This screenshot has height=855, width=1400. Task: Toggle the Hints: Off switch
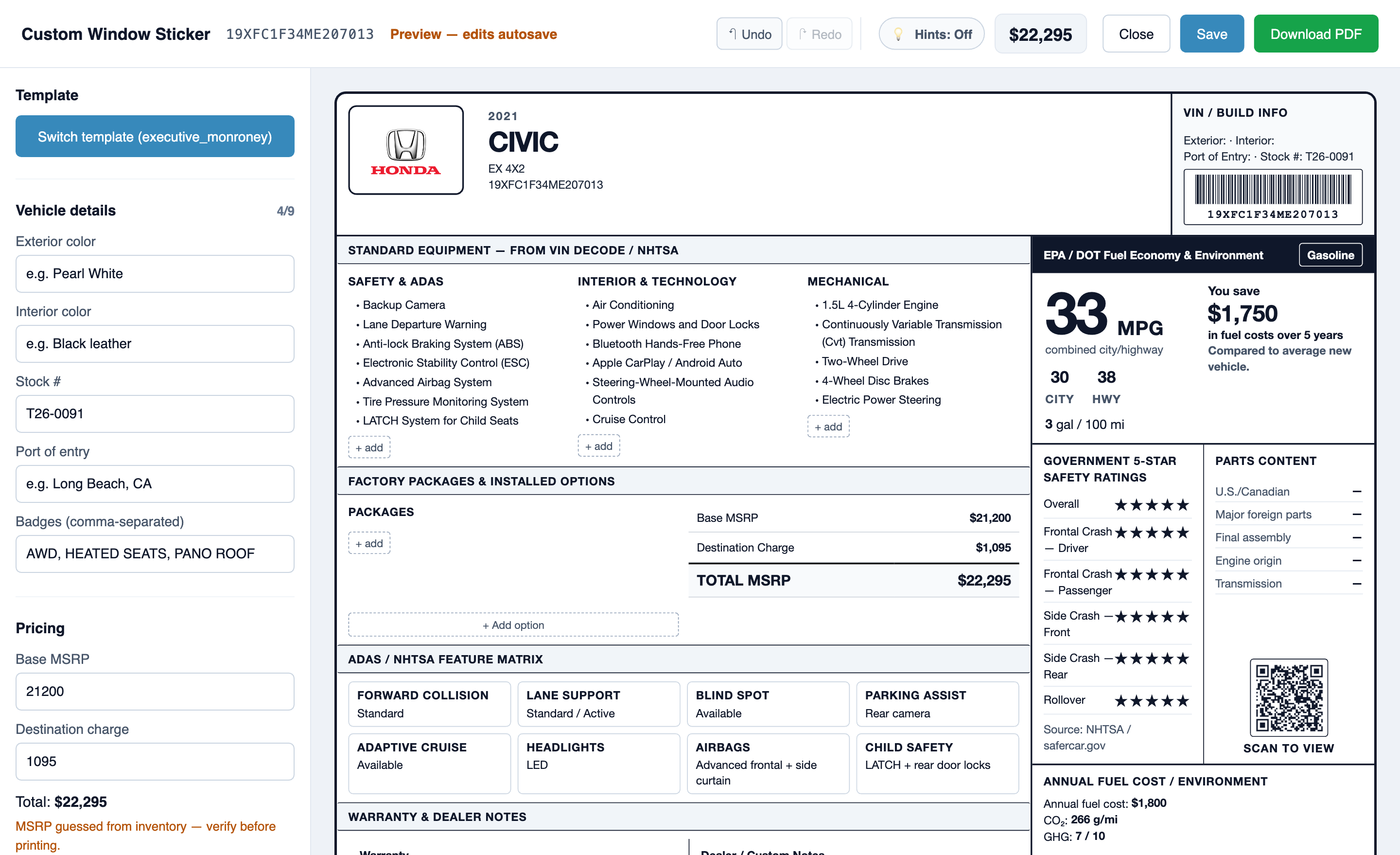pos(931,34)
